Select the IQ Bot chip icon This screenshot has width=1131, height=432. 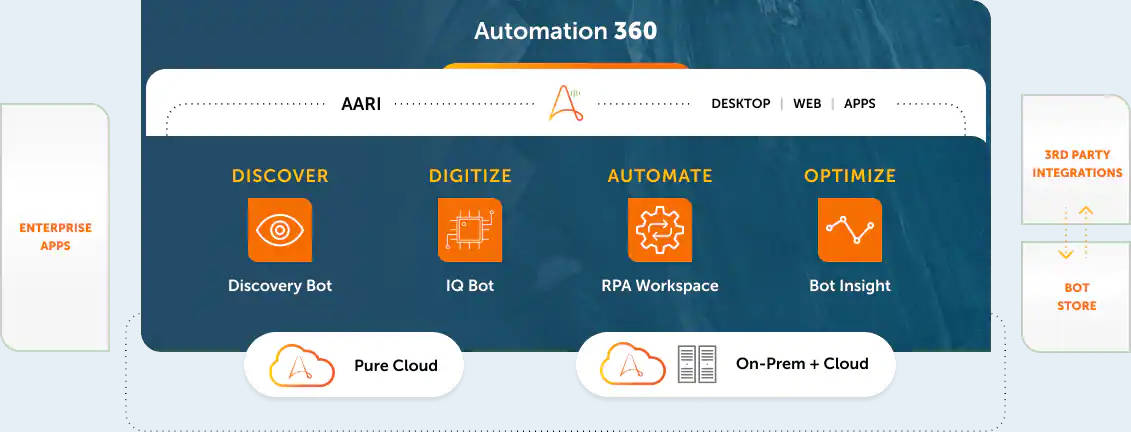pos(470,230)
